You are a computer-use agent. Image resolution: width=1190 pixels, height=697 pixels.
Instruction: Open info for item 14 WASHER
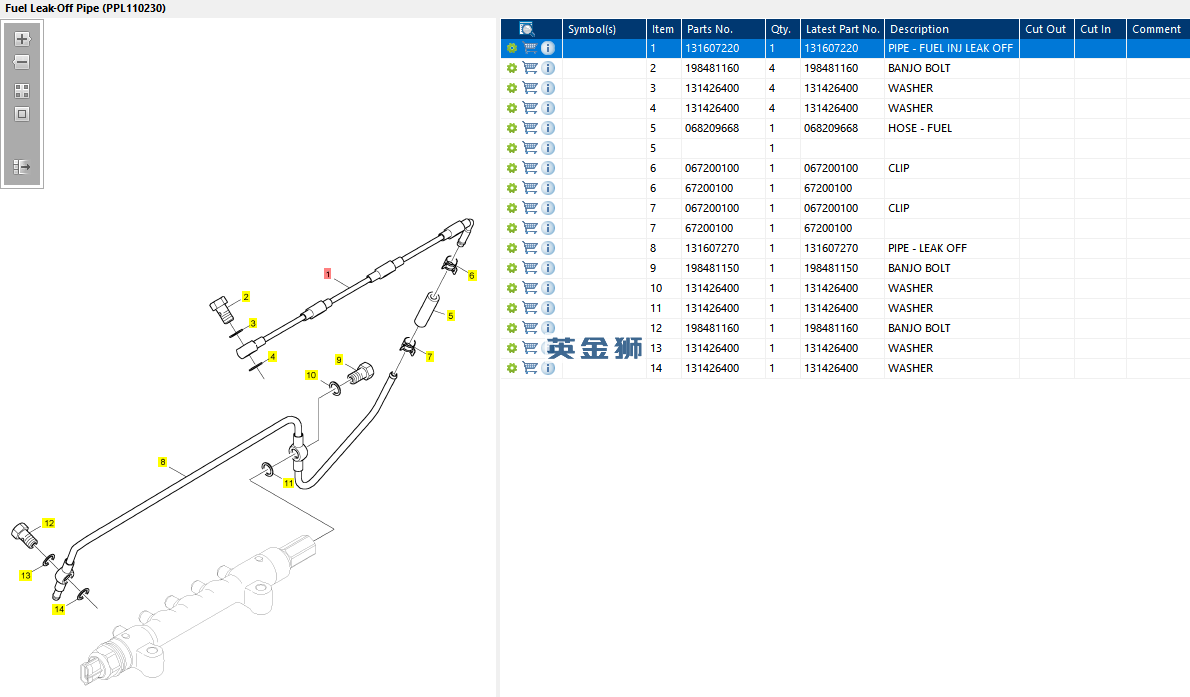(548, 368)
